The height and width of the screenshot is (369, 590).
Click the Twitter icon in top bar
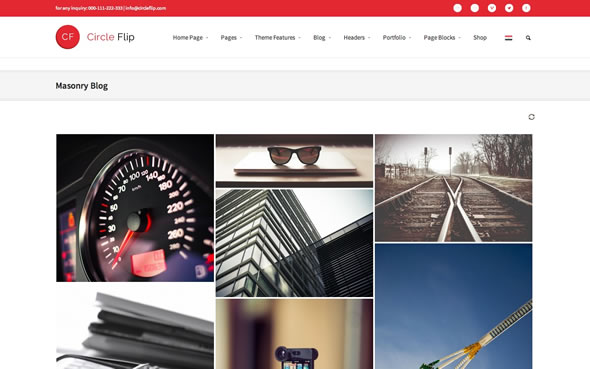(509, 8)
